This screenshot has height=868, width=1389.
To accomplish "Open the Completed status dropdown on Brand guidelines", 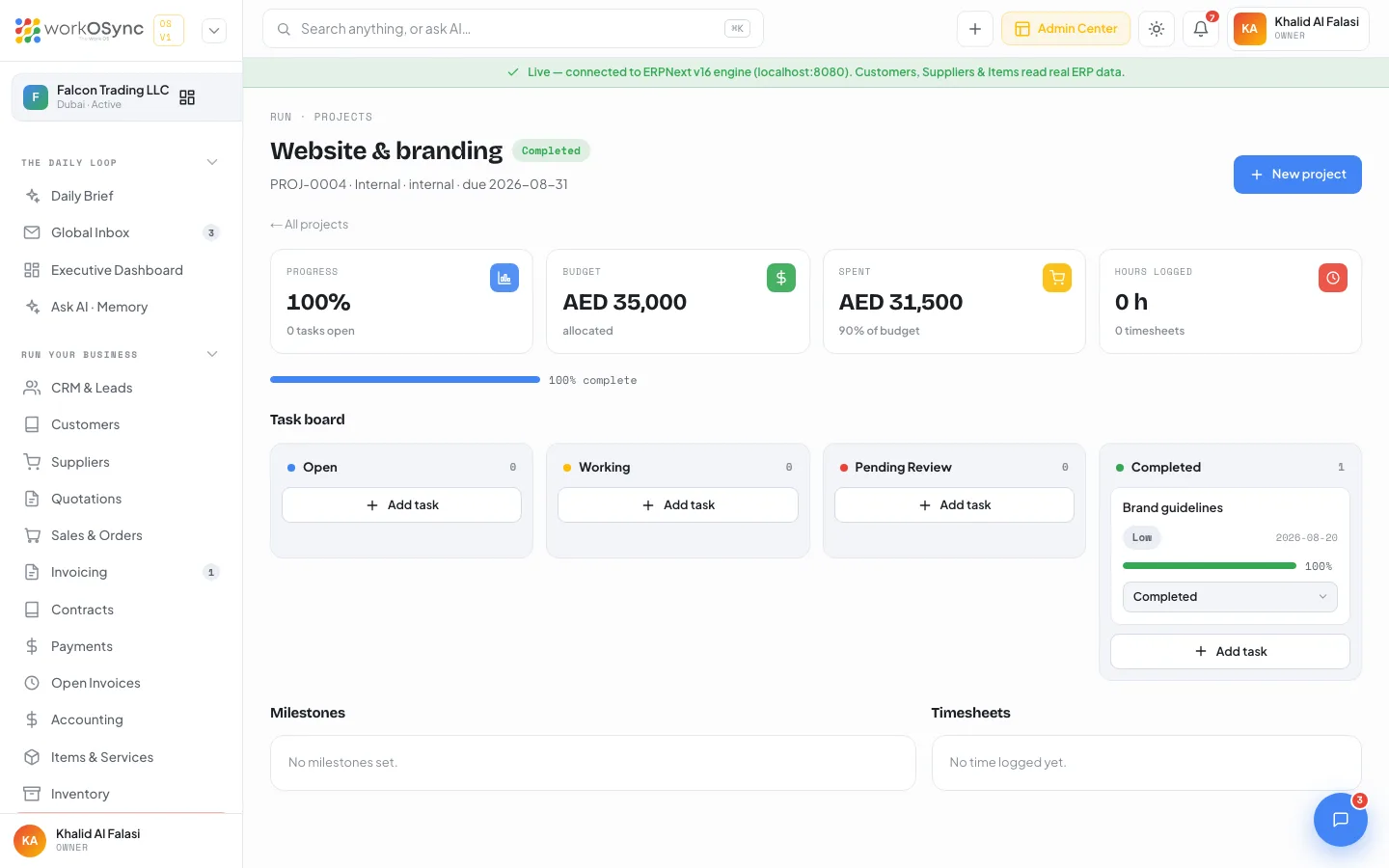I will [1230, 597].
